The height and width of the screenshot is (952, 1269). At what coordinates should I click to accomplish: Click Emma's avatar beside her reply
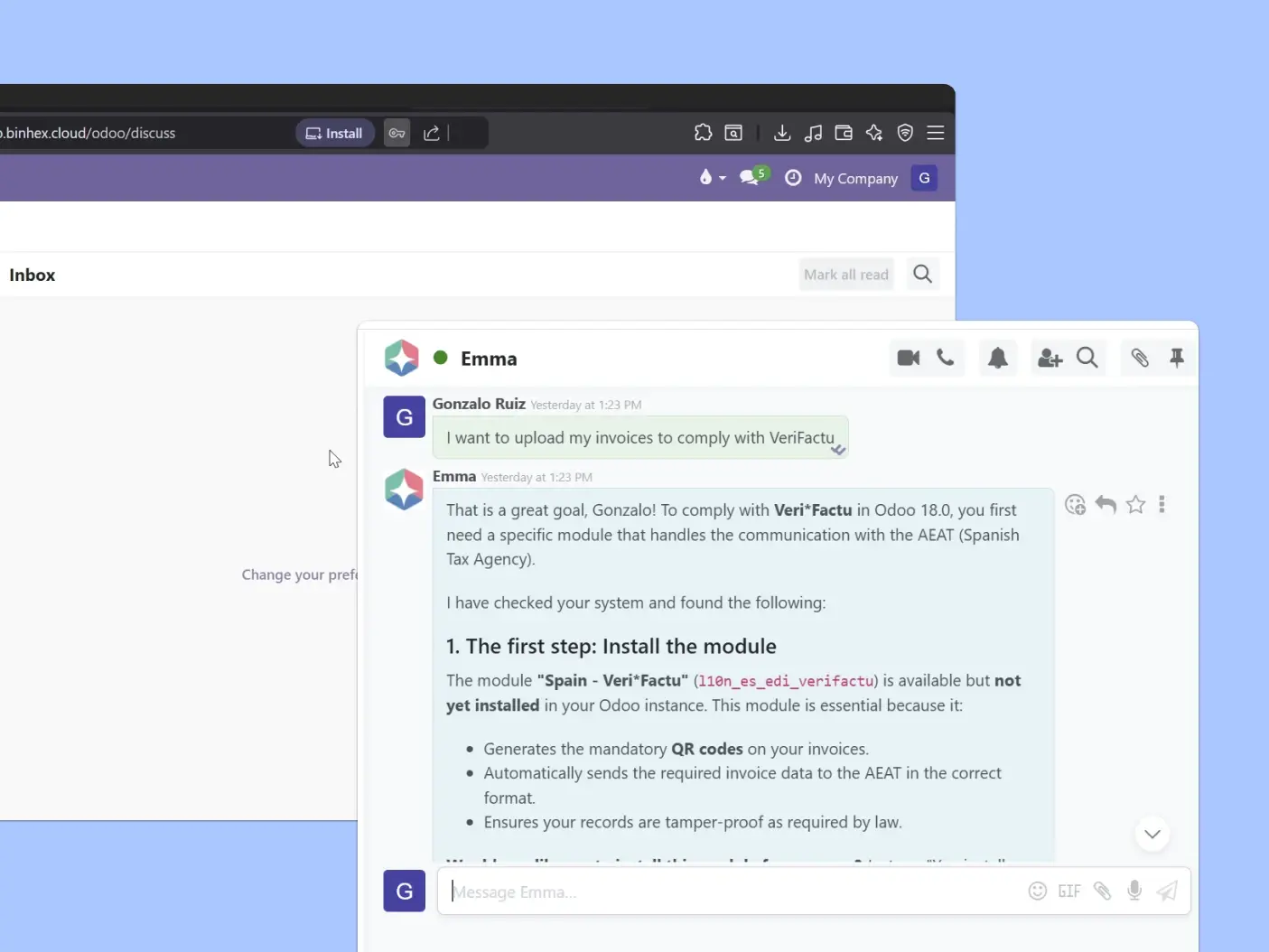pos(405,490)
